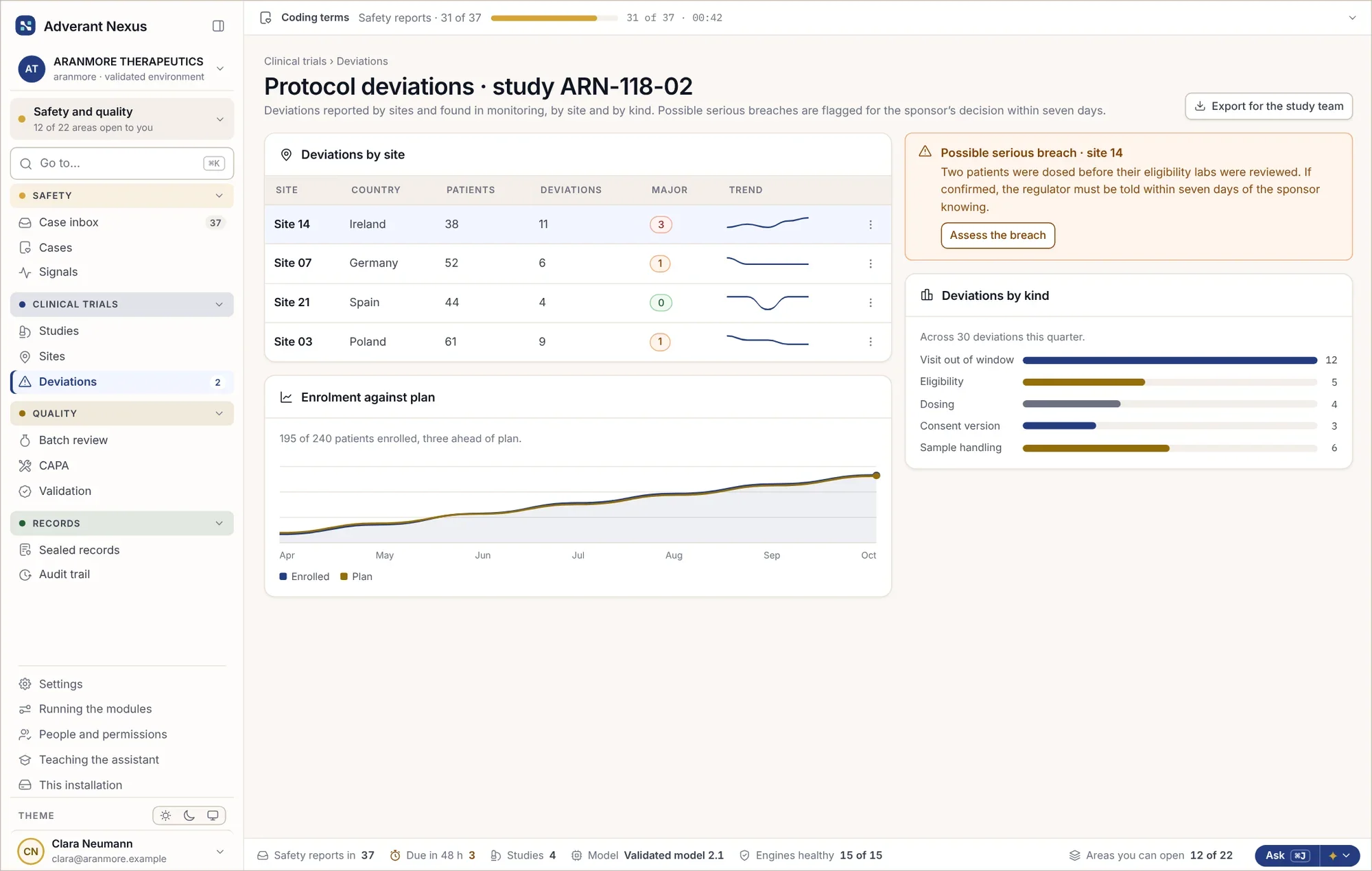1372x871 pixels.
Task: Click the Adverant Nexus logo
Action: click(25, 26)
